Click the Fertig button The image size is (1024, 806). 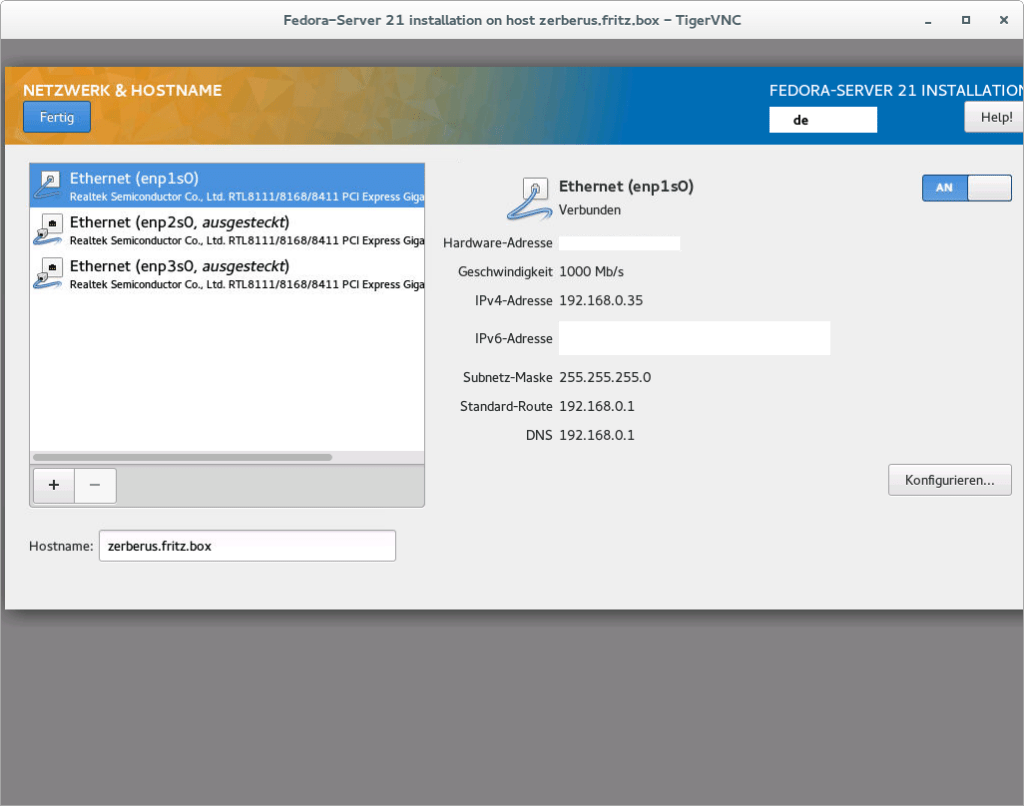[x=57, y=117]
